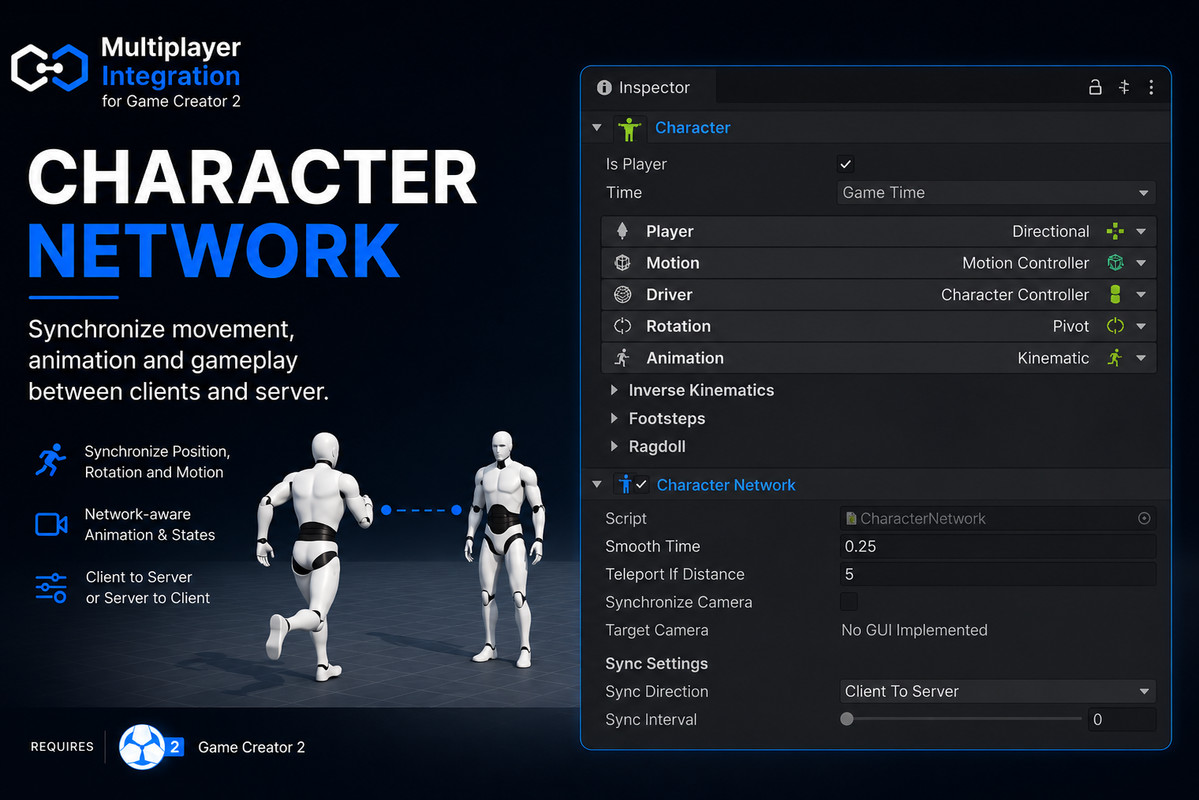Open the script object picker circle
Screen dimensions: 1199x800
[x=1144, y=519]
